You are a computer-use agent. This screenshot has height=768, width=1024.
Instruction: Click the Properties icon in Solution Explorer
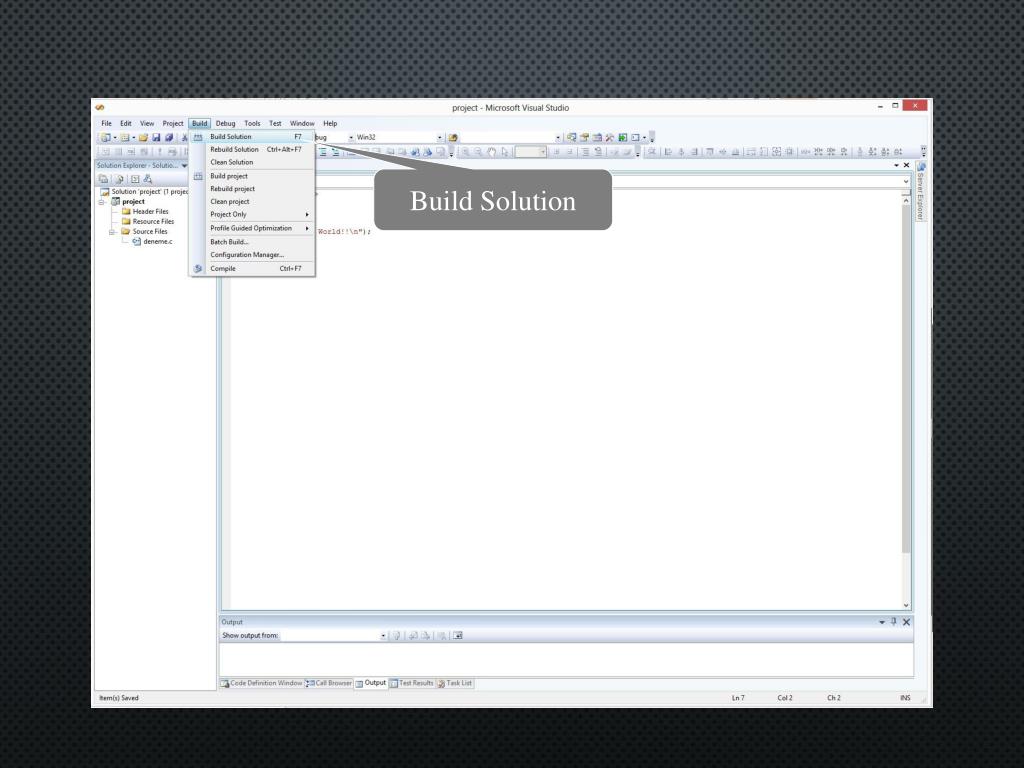[103, 179]
